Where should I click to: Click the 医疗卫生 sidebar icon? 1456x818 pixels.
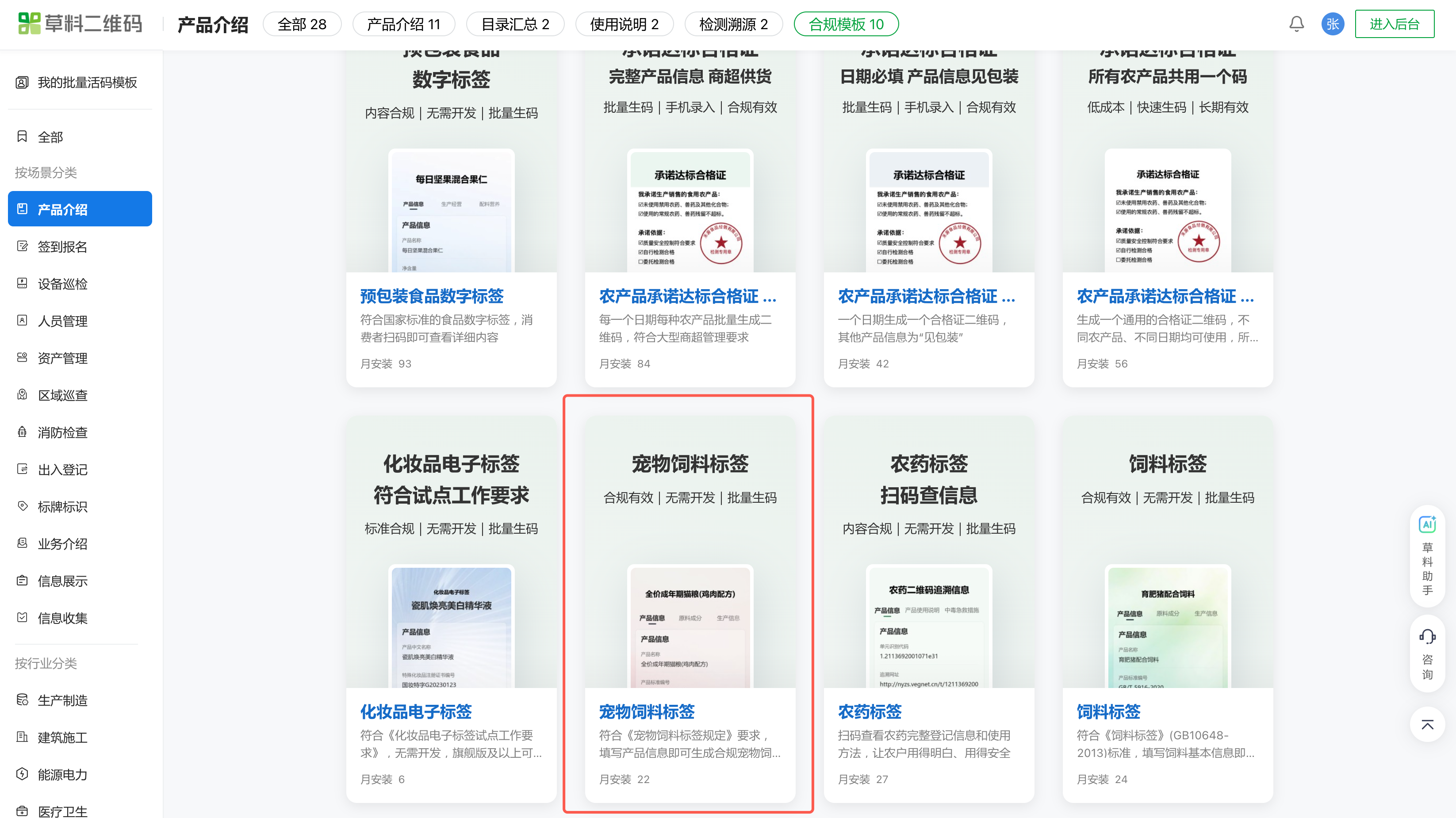click(x=22, y=812)
